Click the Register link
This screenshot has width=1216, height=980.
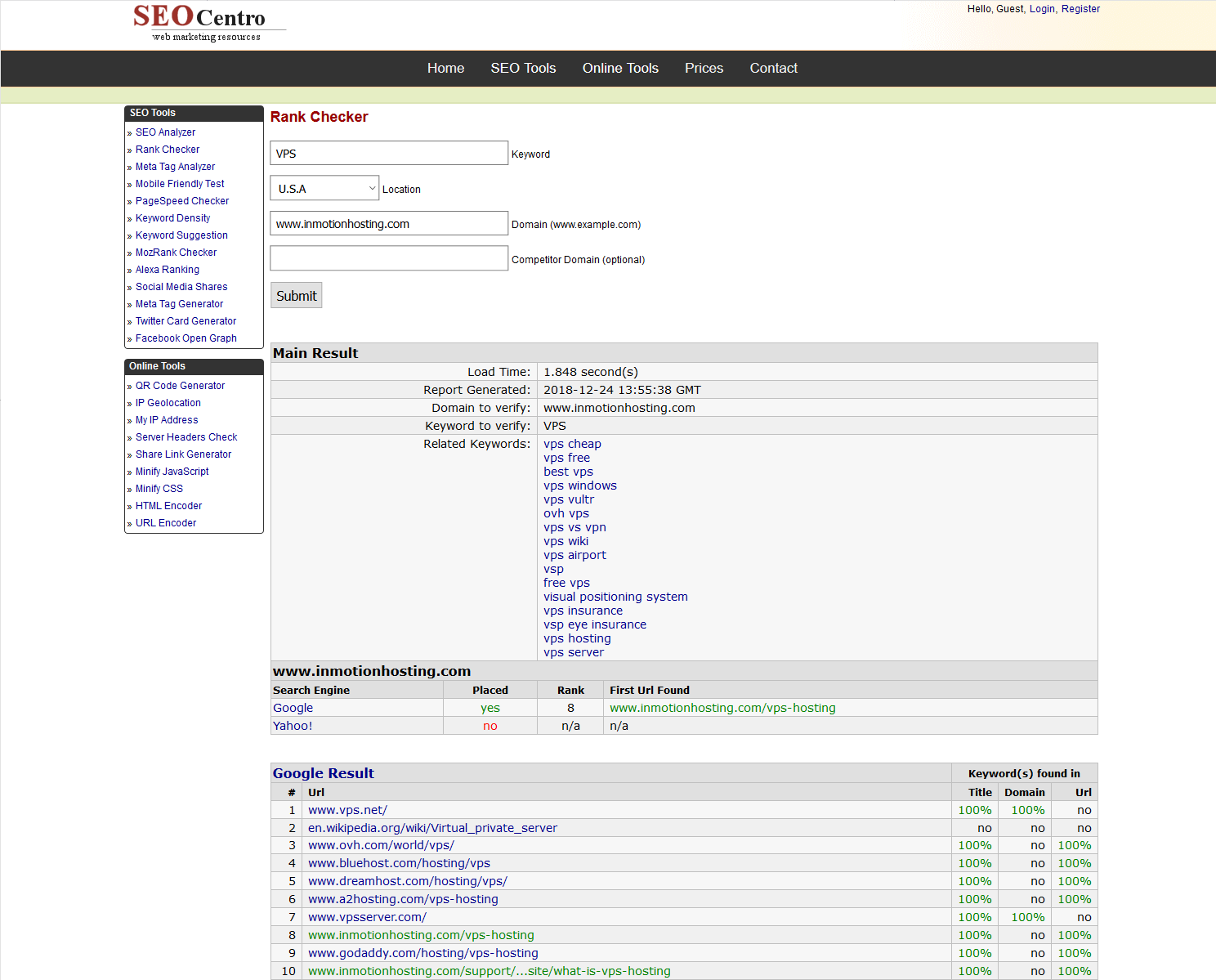point(1080,9)
